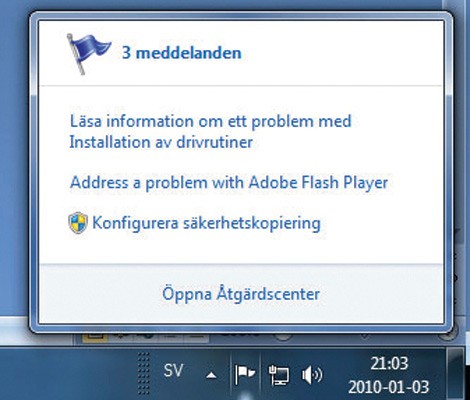470x400 pixels.
Task: Click the 2010-01-03 date in the taskbar
Action: [388, 387]
